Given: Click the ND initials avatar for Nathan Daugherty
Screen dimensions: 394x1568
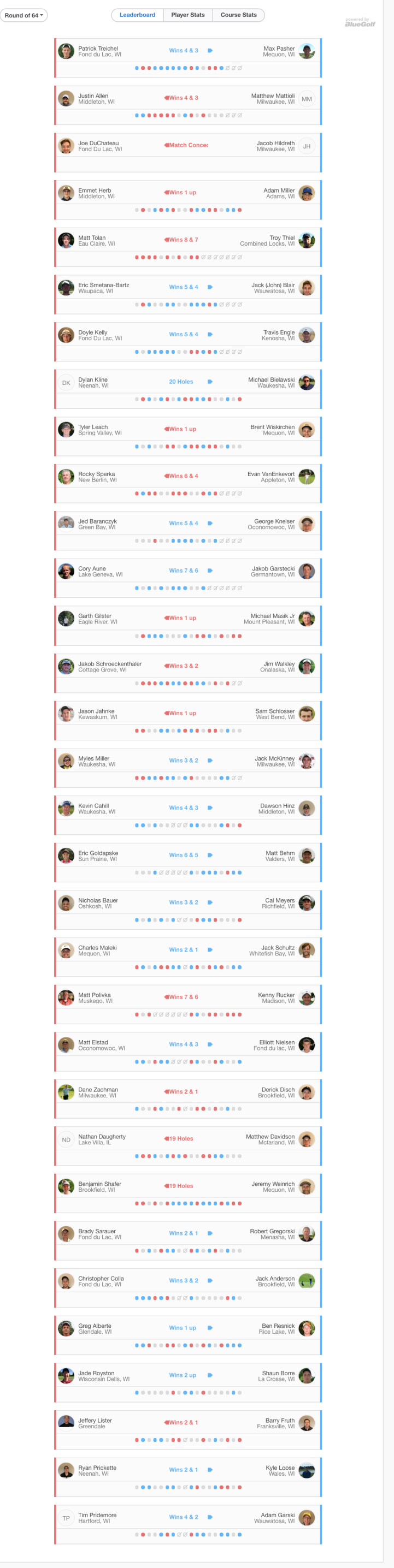Looking at the screenshot, I should (x=66, y=1139).
